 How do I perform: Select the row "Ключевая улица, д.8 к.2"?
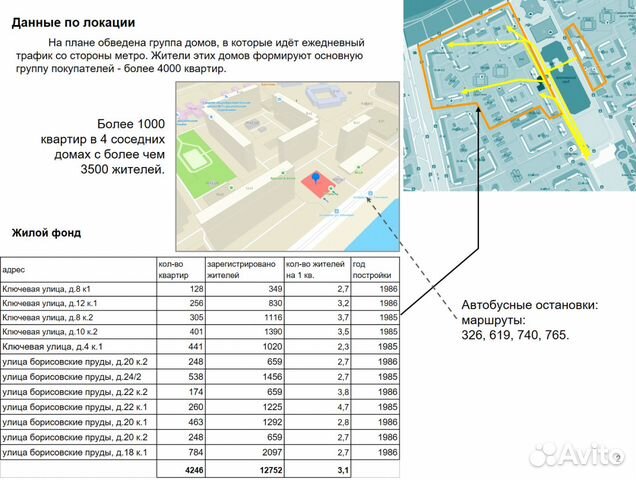pos(200,318)
